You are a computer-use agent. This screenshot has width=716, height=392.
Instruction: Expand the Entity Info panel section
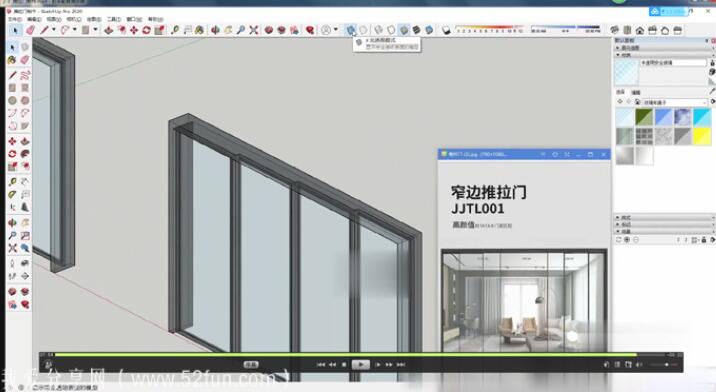(x=664, y=48)
